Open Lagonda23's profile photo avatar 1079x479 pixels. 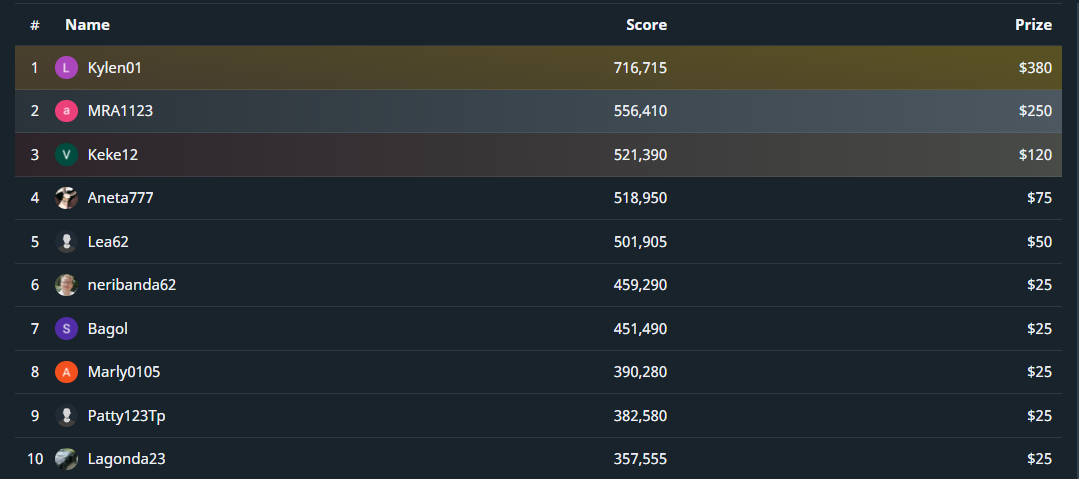66,459
